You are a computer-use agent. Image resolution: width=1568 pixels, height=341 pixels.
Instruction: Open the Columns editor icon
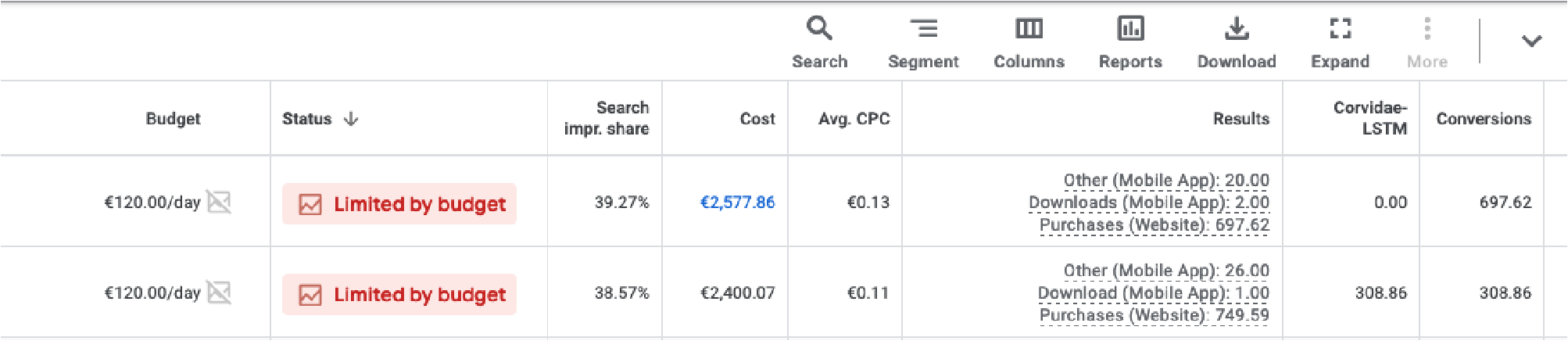[1029, 30]
